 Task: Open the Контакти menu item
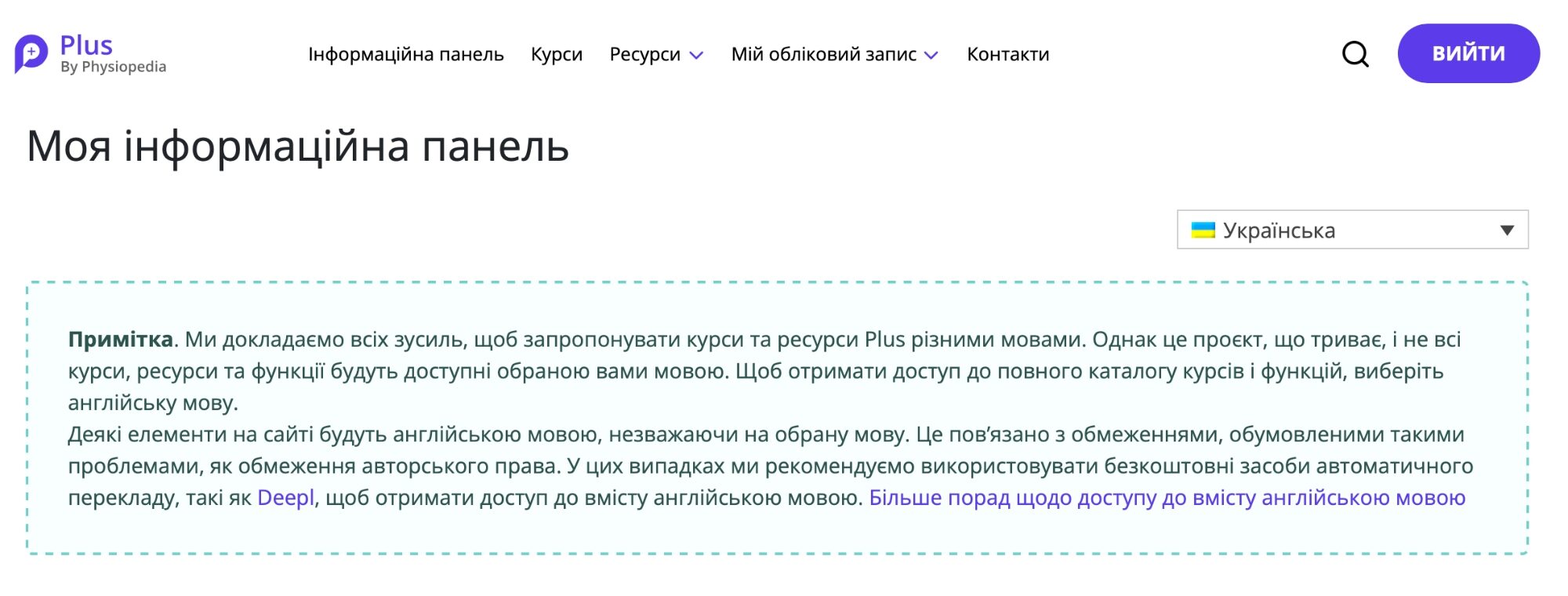(1007, 54)
